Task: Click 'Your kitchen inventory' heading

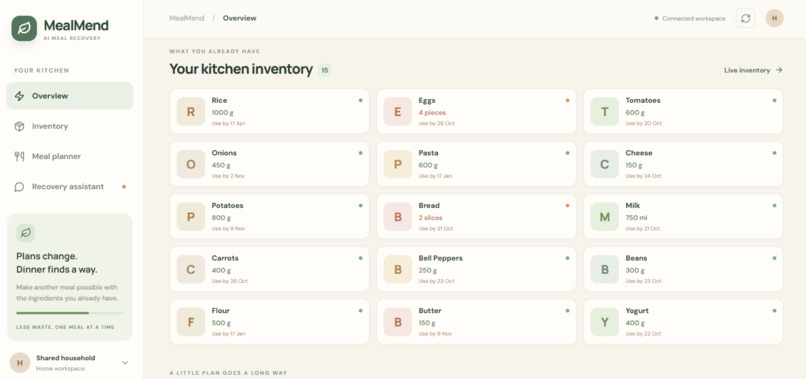Action: tap(241, 69)
